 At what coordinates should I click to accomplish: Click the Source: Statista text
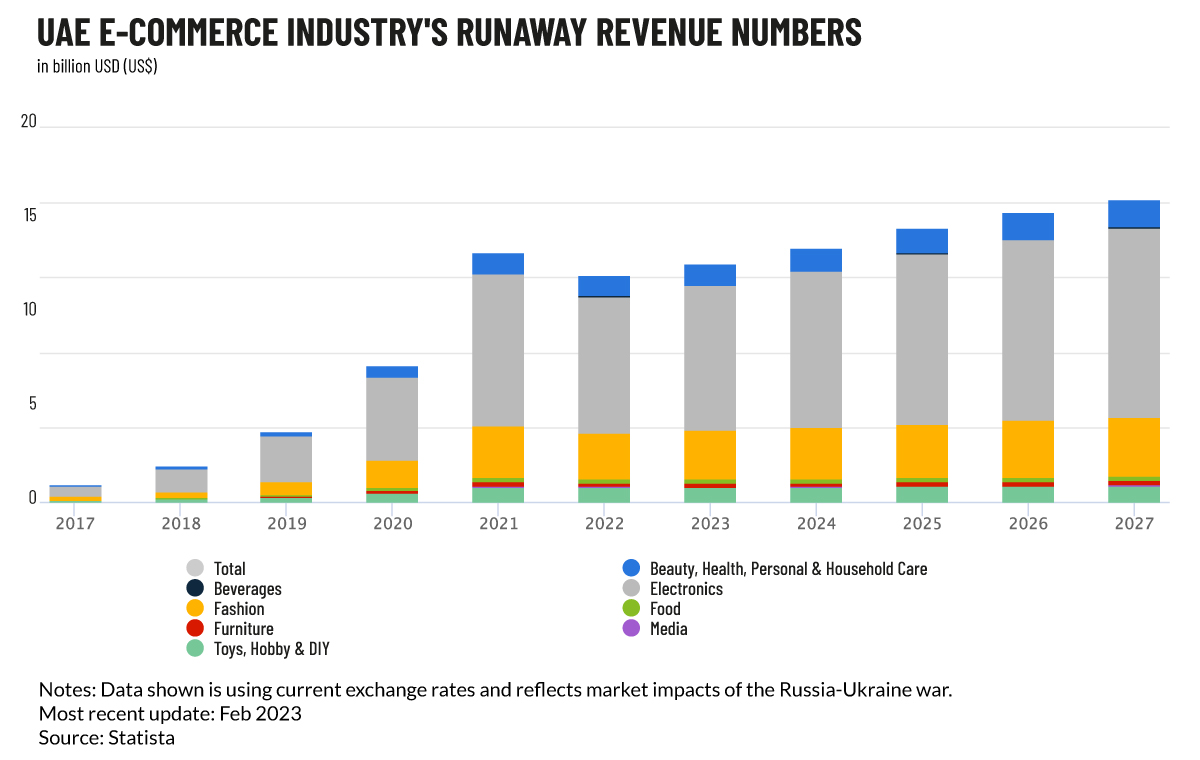click(x=107, y=737)
